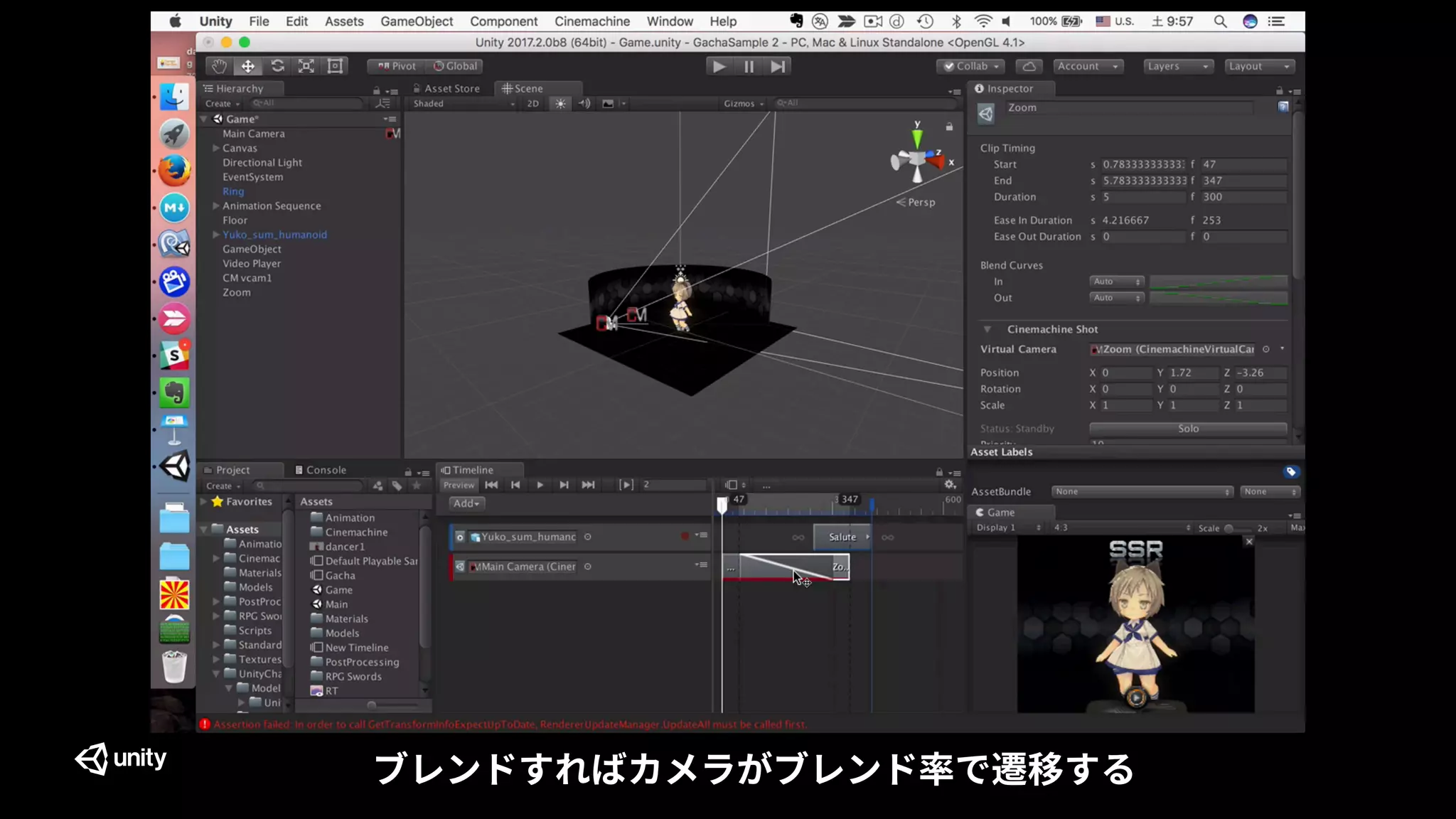Image resolution: width=1456 pixels, height=819 pixels.
Task: Click the Solo button
Action: coord(1188,429)
